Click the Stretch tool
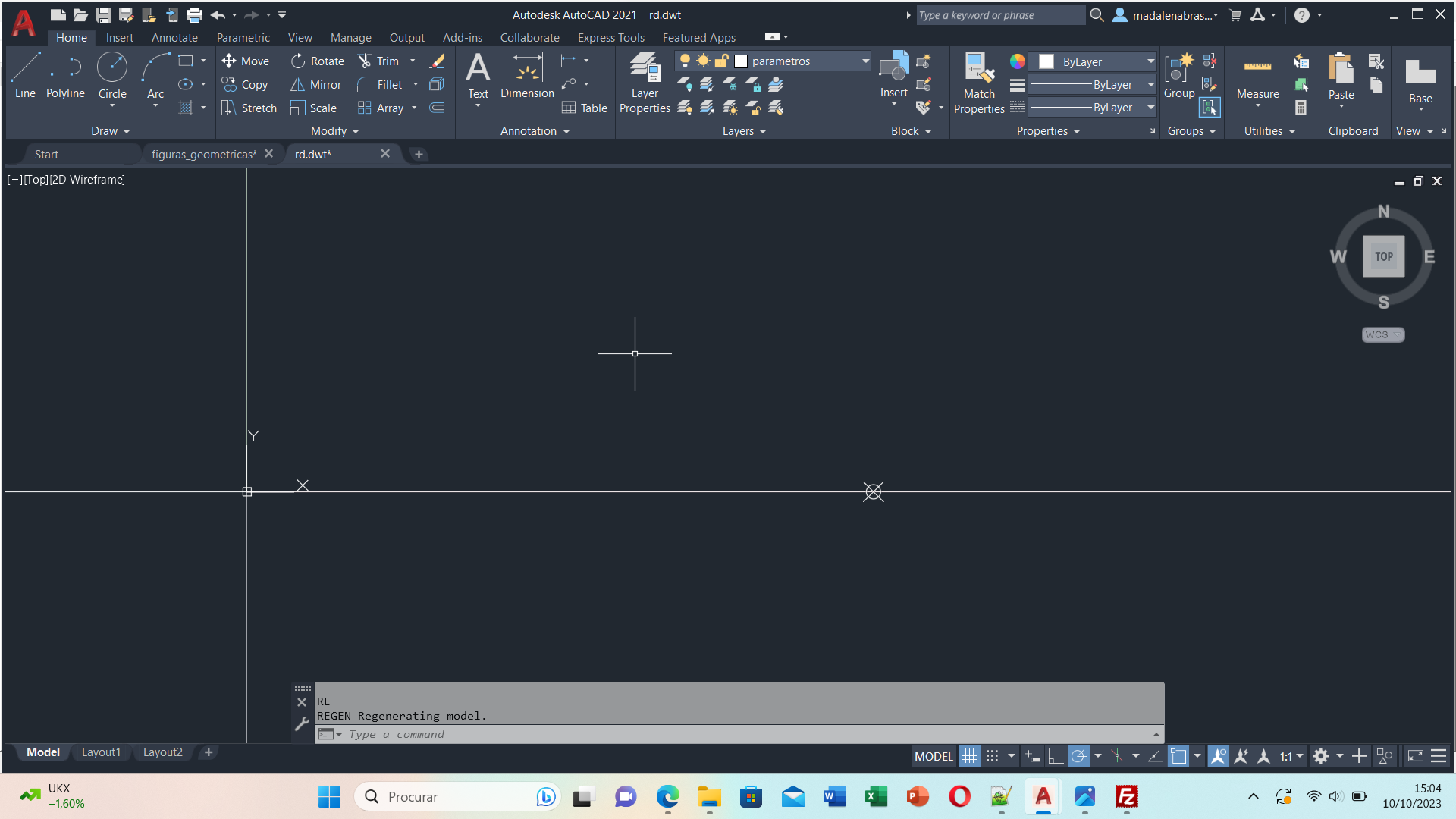The image size is (1456, 819). [249, 108]
